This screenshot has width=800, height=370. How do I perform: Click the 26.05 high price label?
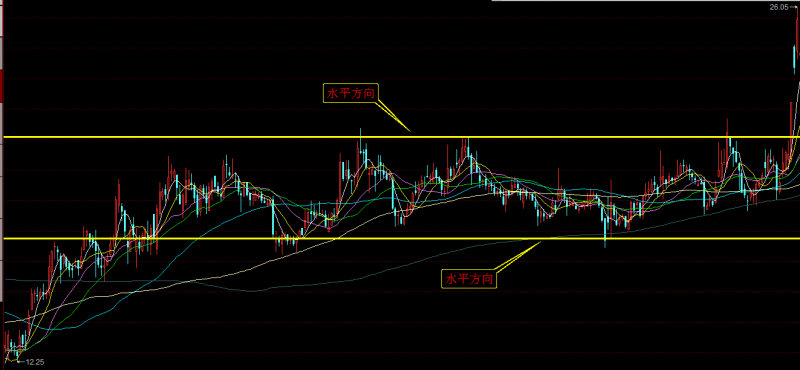pyautogui.click(x=778, y=7)
